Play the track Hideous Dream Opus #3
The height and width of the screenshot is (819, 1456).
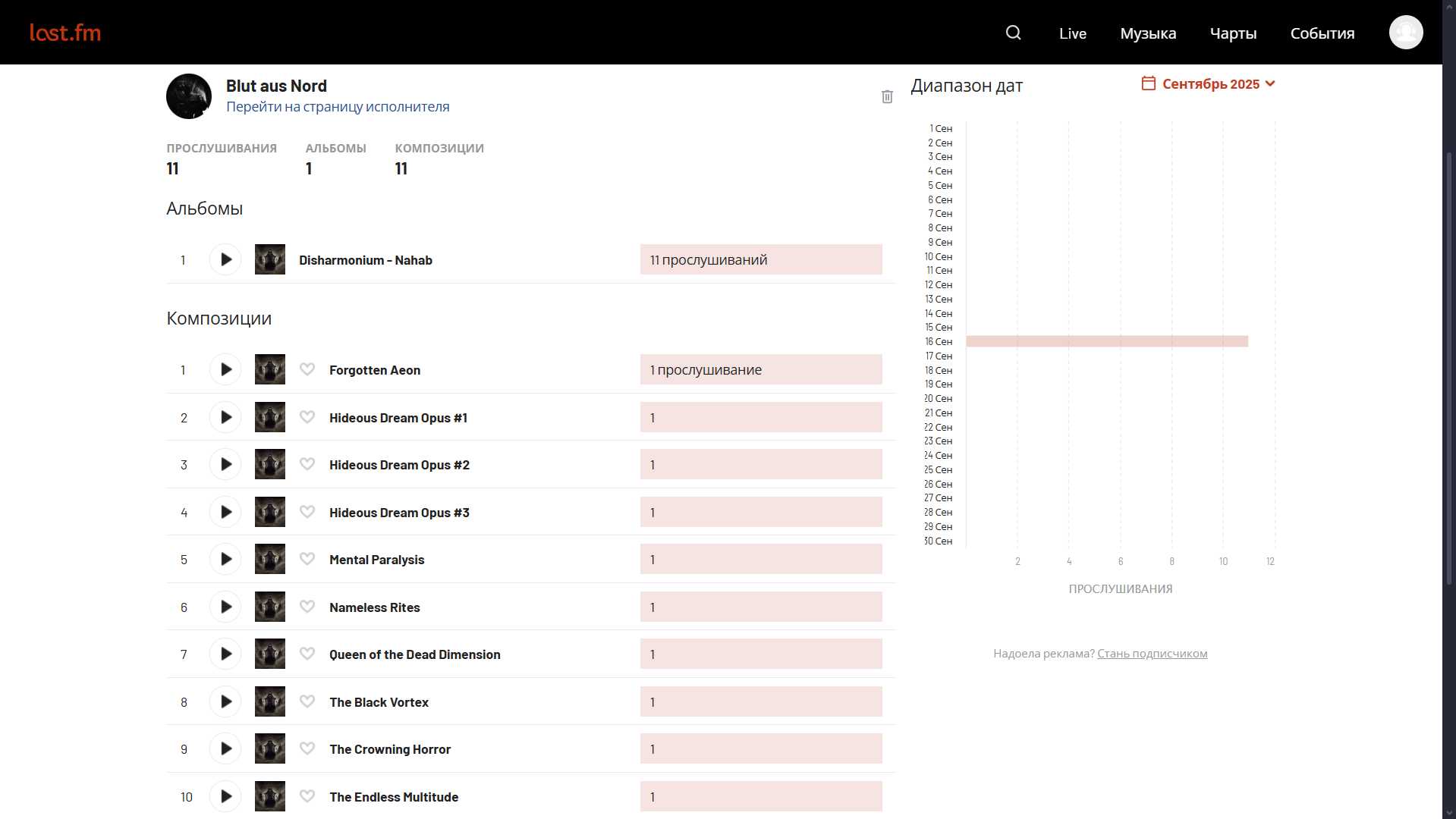[225, 512]
